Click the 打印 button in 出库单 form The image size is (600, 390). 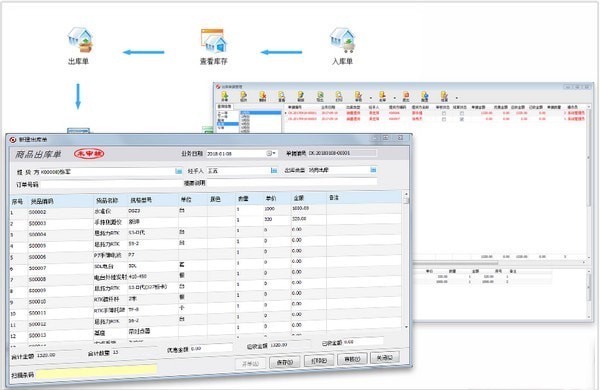pyautogui.click(x=319, y=360)
